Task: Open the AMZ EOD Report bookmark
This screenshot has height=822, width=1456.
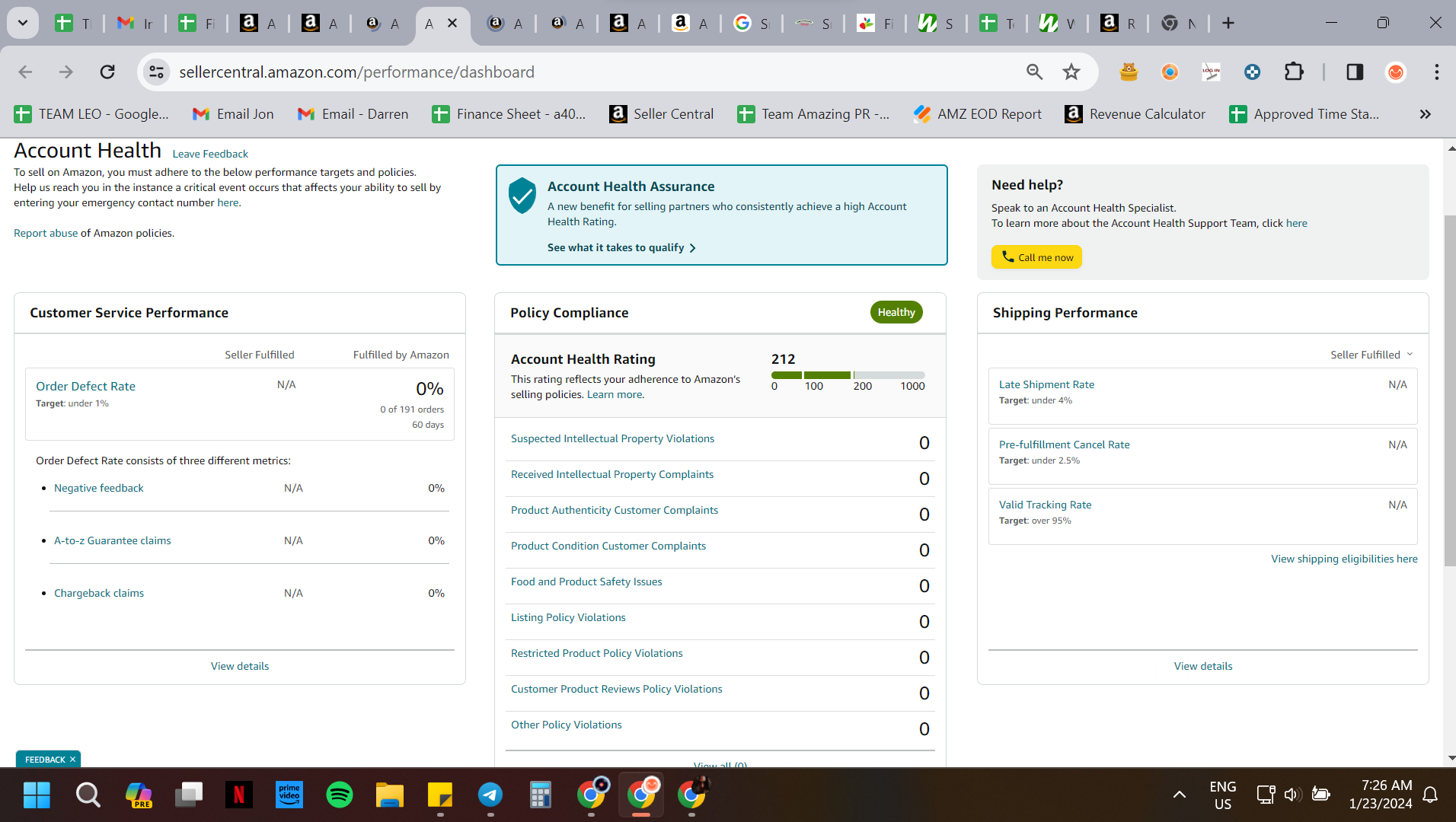Action: (977, 114)
